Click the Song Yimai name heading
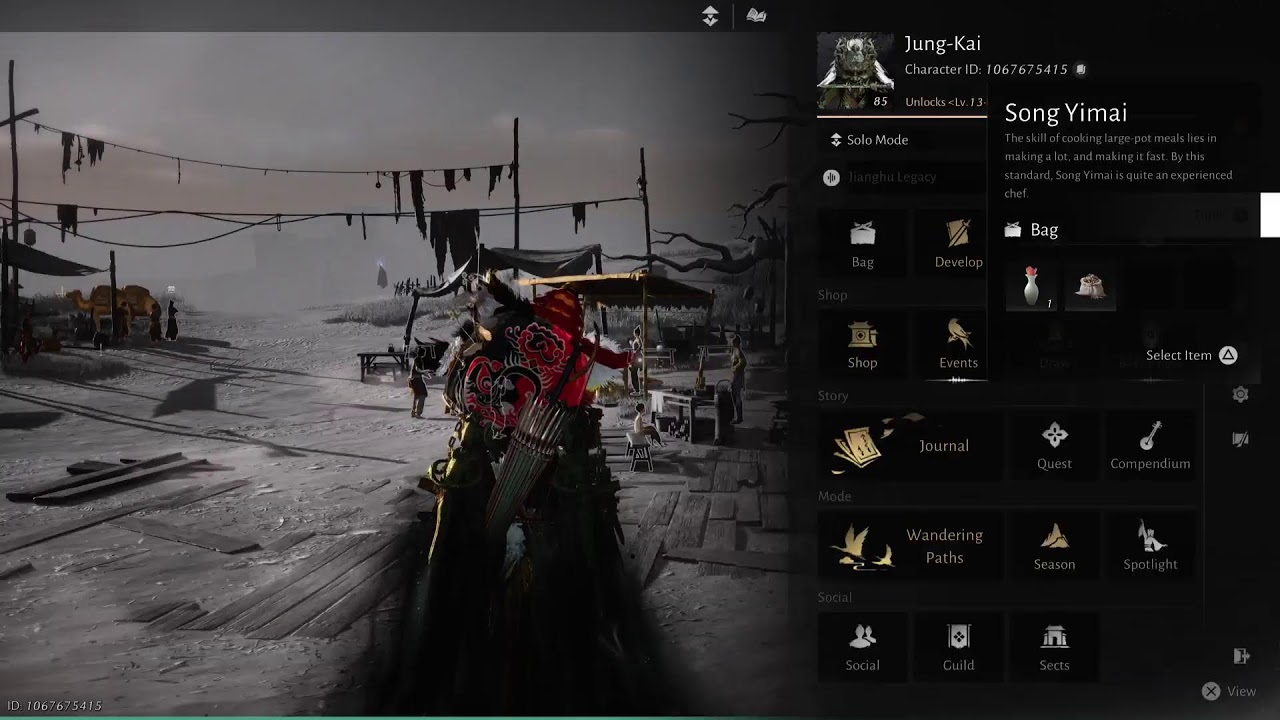Image resolution: width=1280 pixels, height=720 pixels. pos(1065,112)
